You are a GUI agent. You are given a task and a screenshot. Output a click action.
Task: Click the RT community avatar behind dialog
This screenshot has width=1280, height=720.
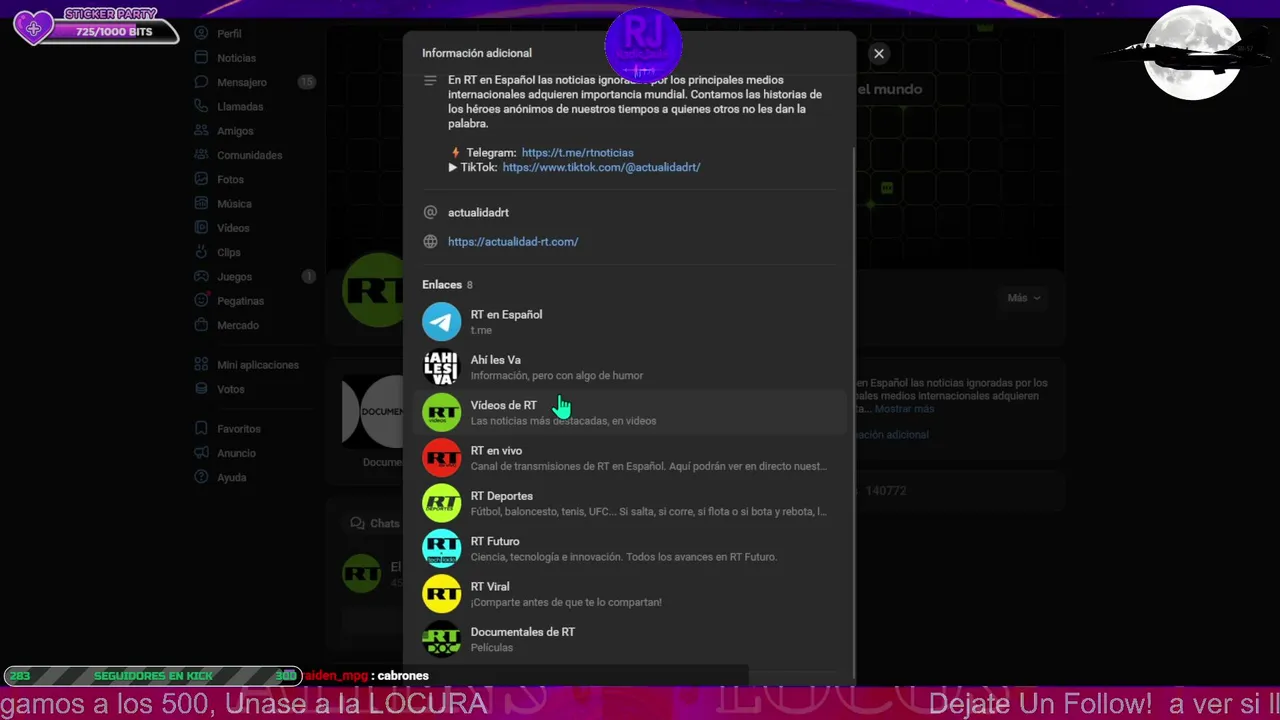pyautogui.click(x=373, y=290)
